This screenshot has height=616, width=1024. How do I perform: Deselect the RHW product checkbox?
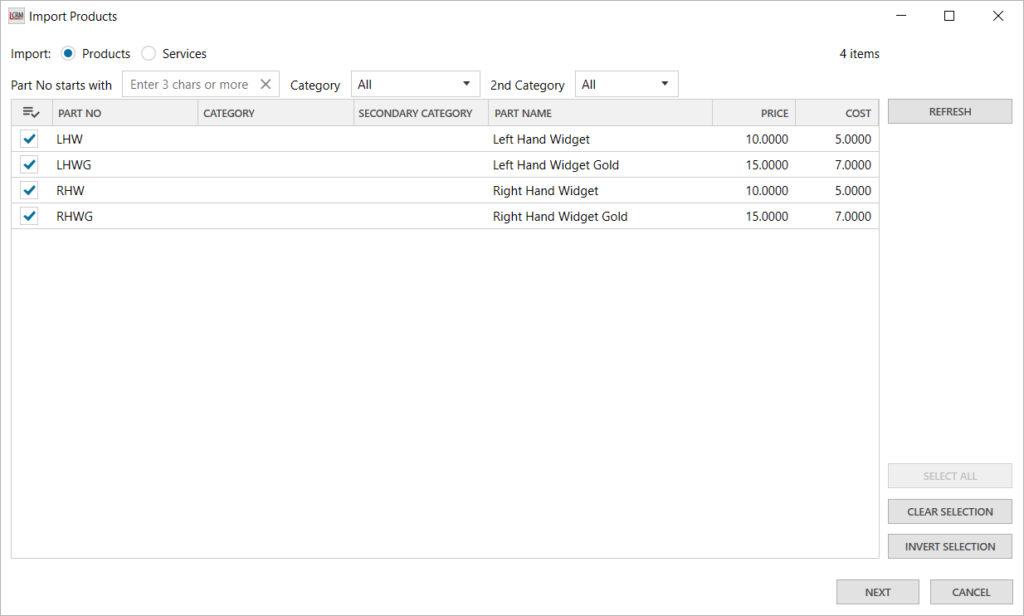tap(30, 191)
